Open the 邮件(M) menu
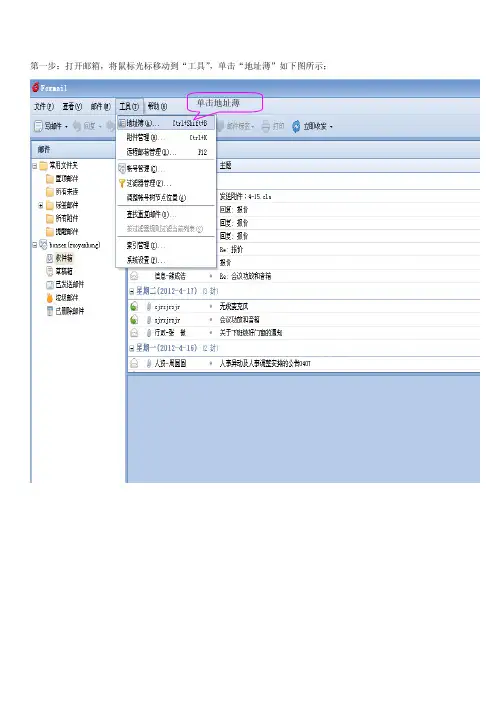Viewport: 496px width, 702px height. tap(100, 107)
